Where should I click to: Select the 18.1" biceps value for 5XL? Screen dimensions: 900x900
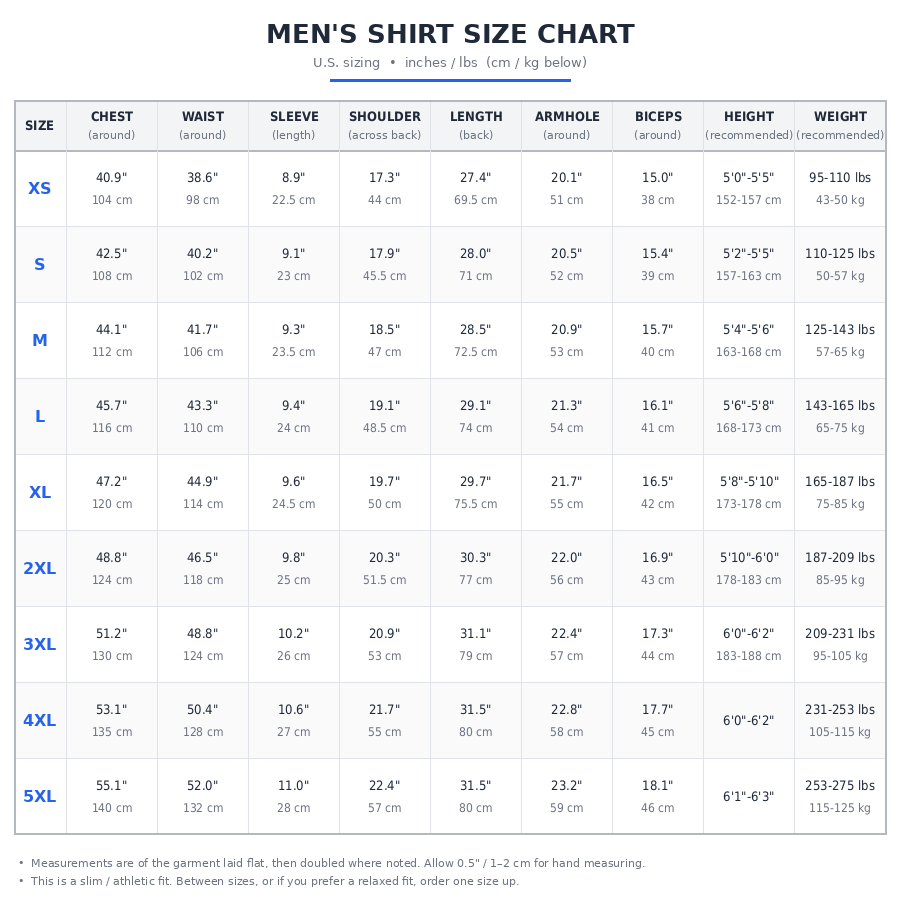tap(658, 786)
